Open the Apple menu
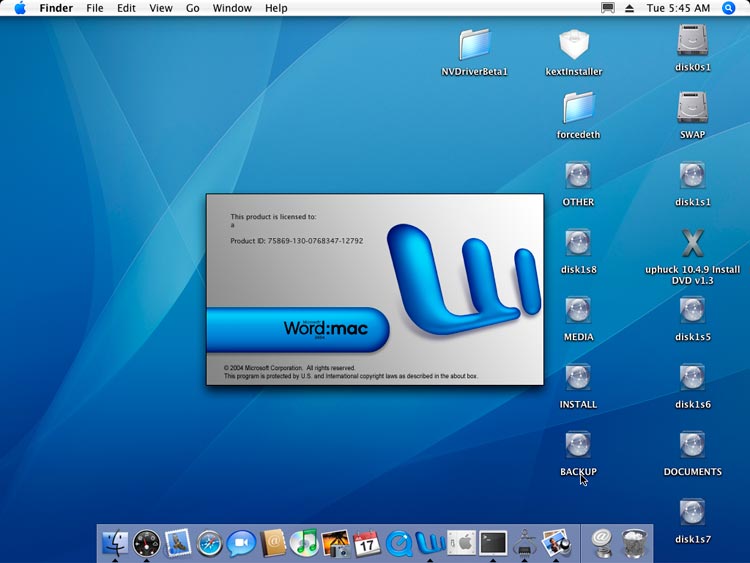 [20, 8]
